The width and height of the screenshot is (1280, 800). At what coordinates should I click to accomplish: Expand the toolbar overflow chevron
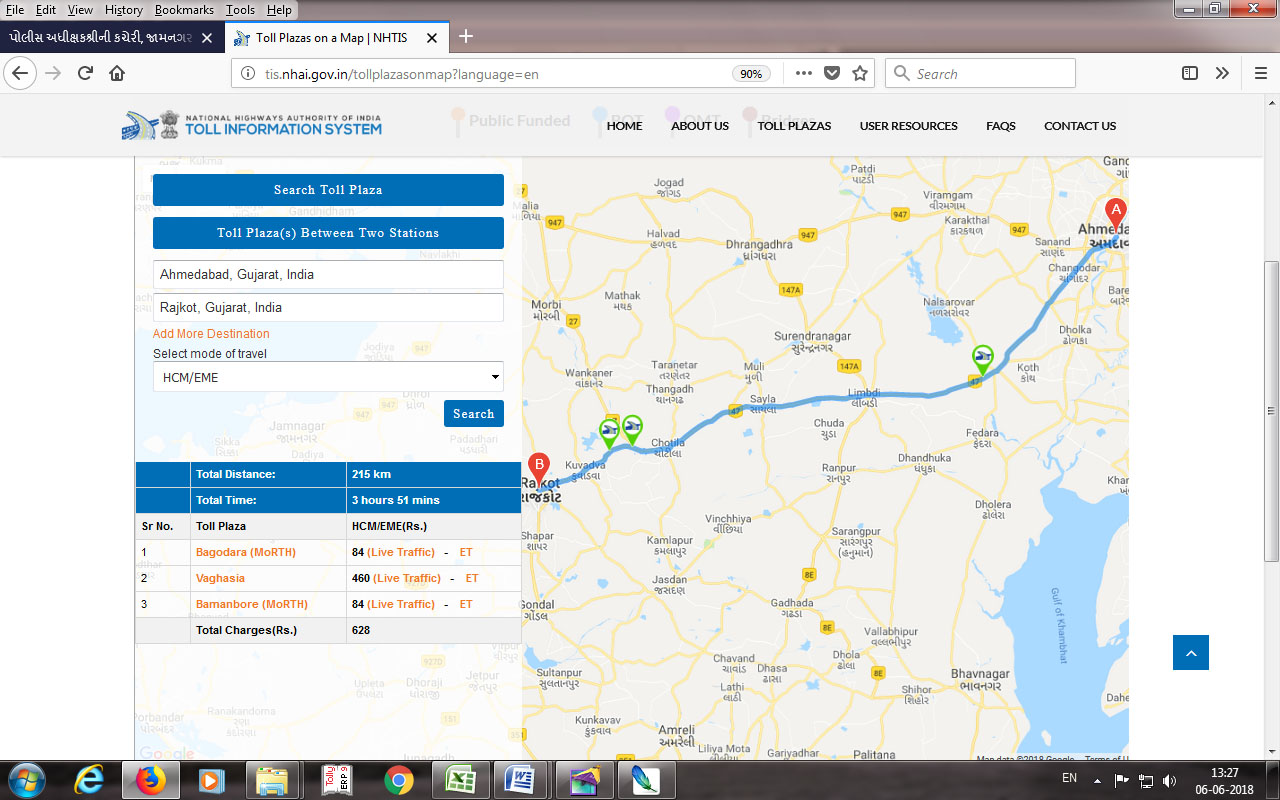point(1222,73)
